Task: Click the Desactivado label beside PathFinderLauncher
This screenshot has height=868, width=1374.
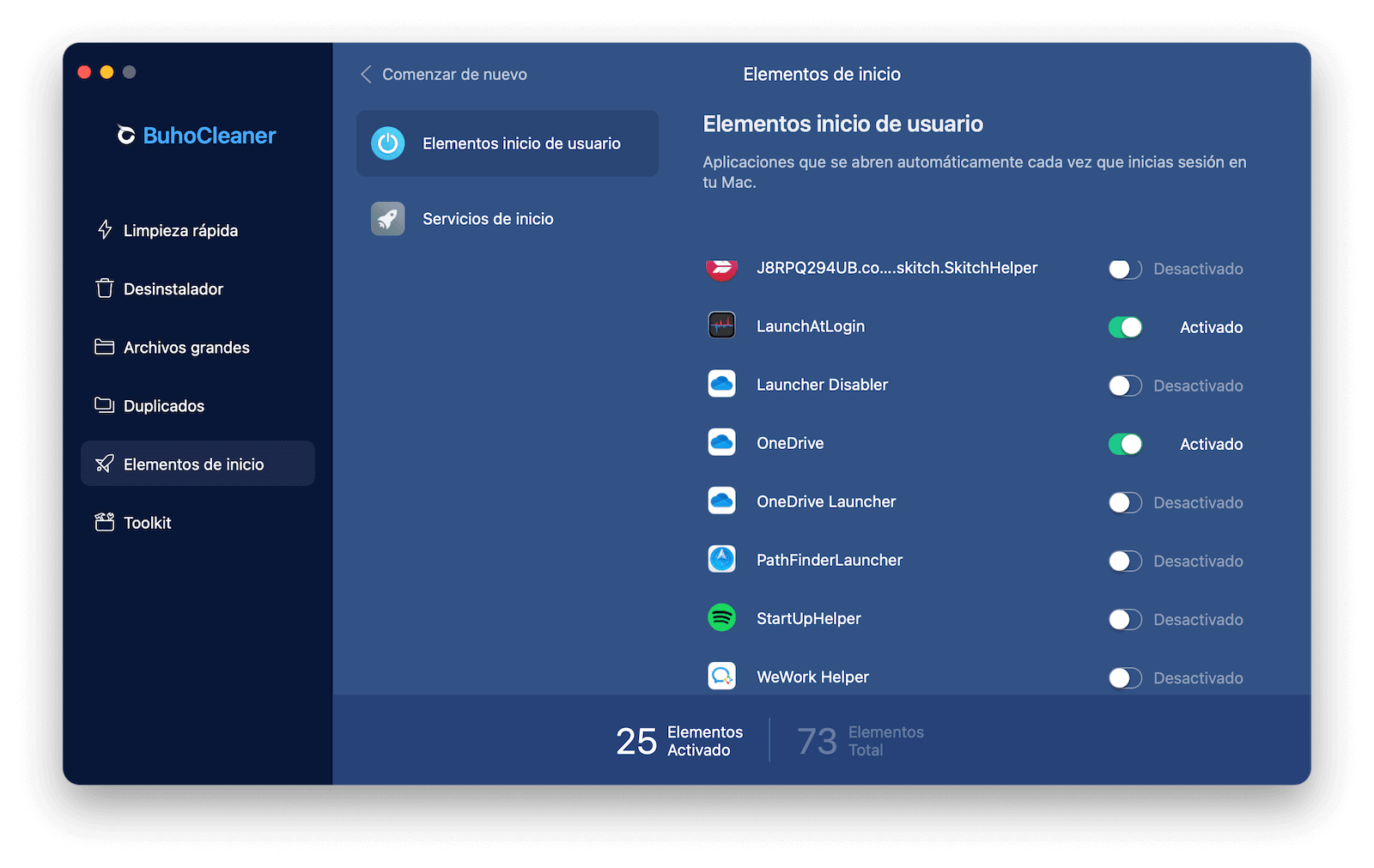Action: click(1198, 561)
